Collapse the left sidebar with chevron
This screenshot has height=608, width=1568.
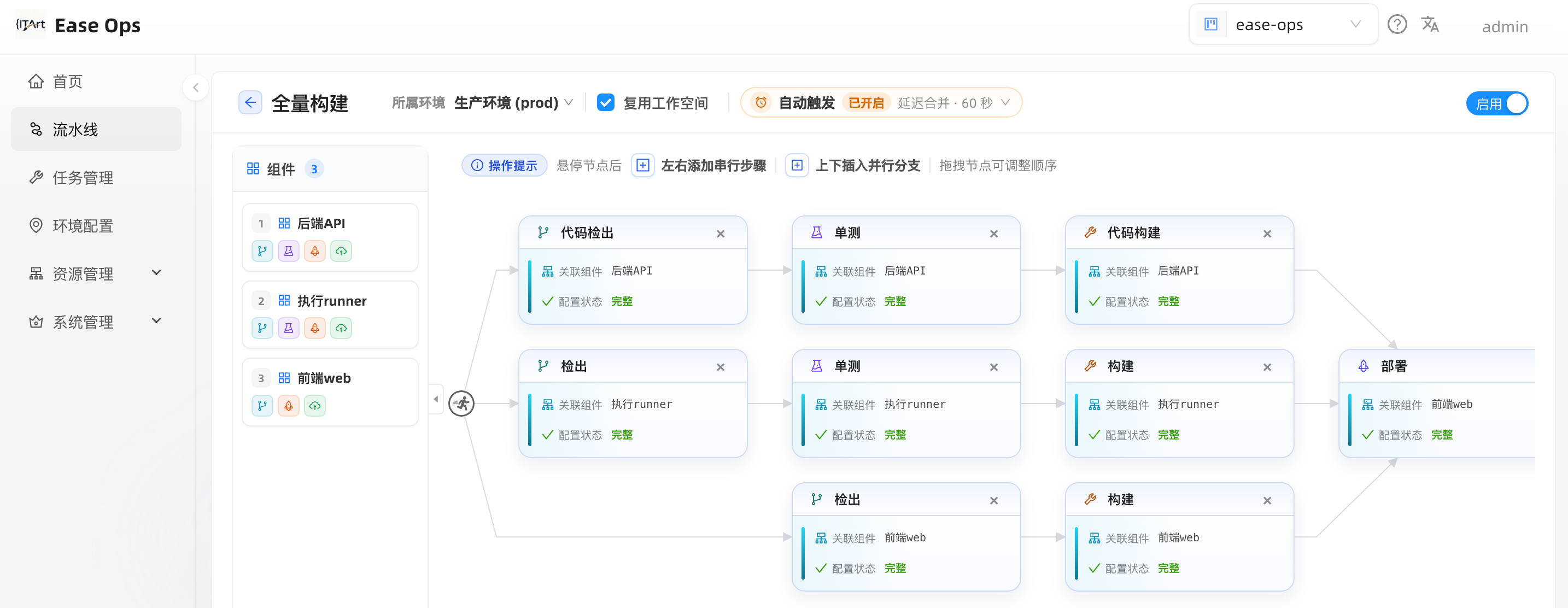point(195,87)
